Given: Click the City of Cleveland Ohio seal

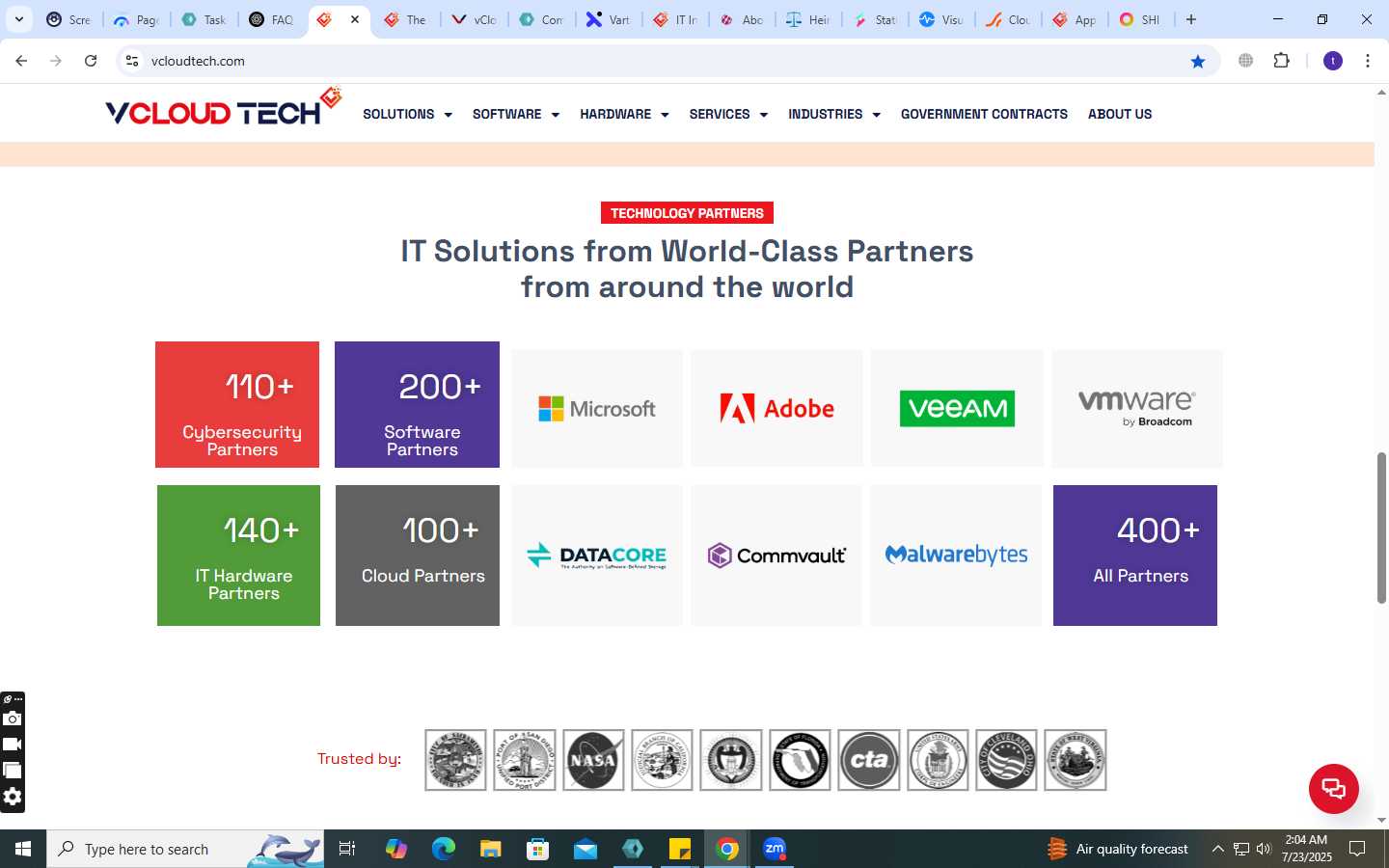Looking at the screenshot, I should click(x=1006, y=760).
